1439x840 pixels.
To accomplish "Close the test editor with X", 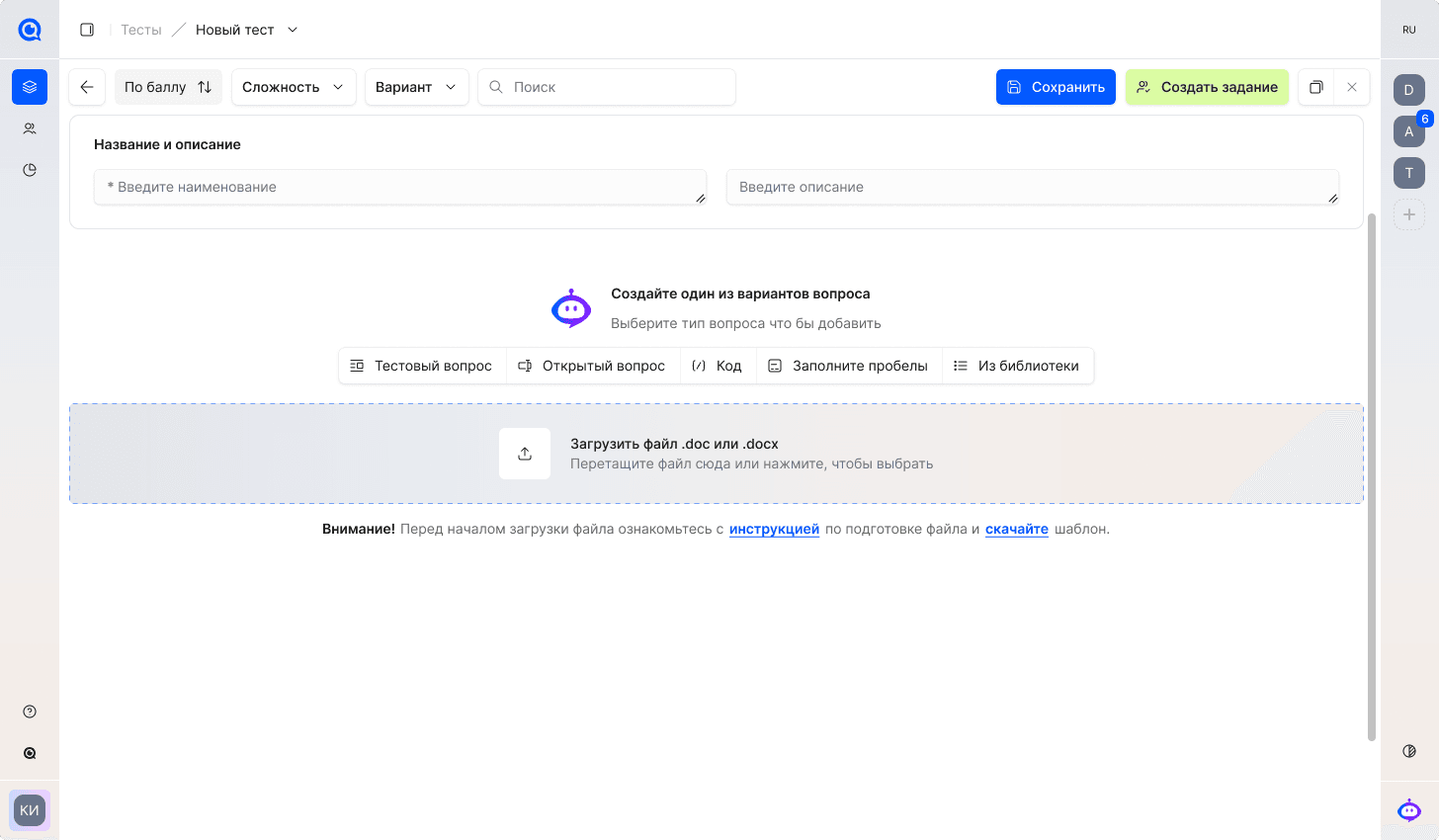I will pos(1352,87).
